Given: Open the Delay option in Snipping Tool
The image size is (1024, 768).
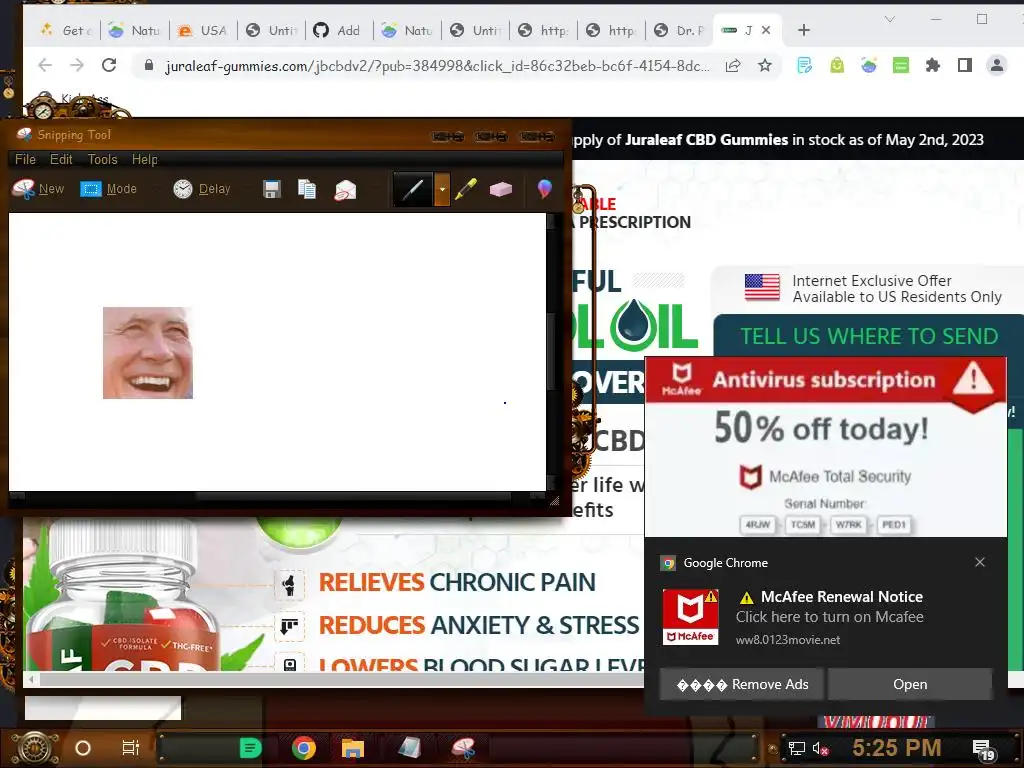Looking at the screenshot, I should [x=201, y=189].
